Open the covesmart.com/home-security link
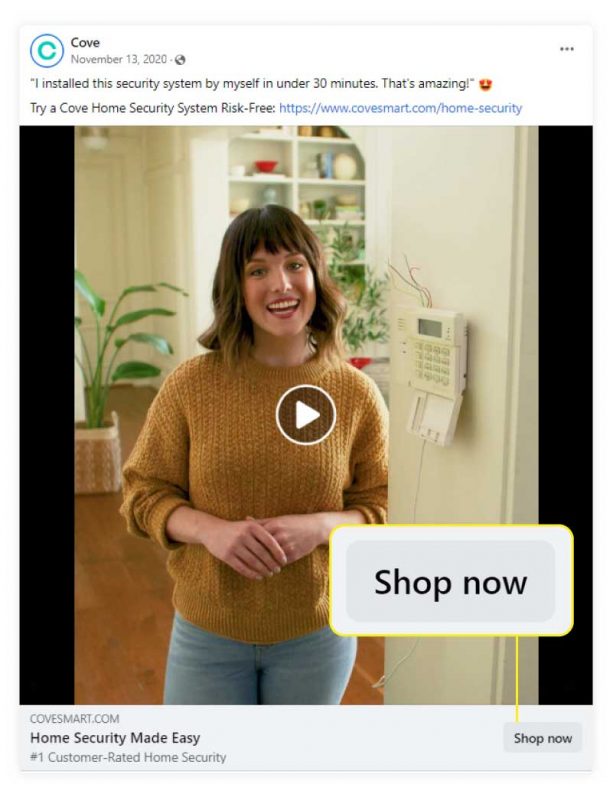Screen dimensions: 613x800 401,108
